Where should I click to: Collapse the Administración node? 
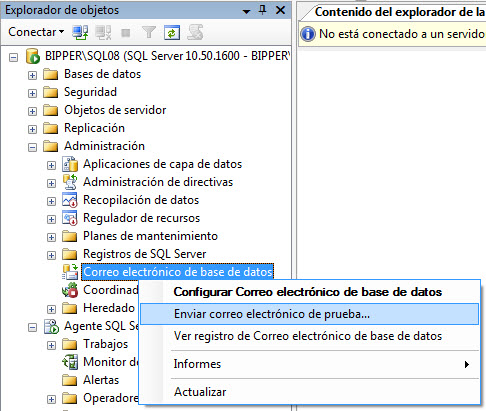[x=32, y=147]
